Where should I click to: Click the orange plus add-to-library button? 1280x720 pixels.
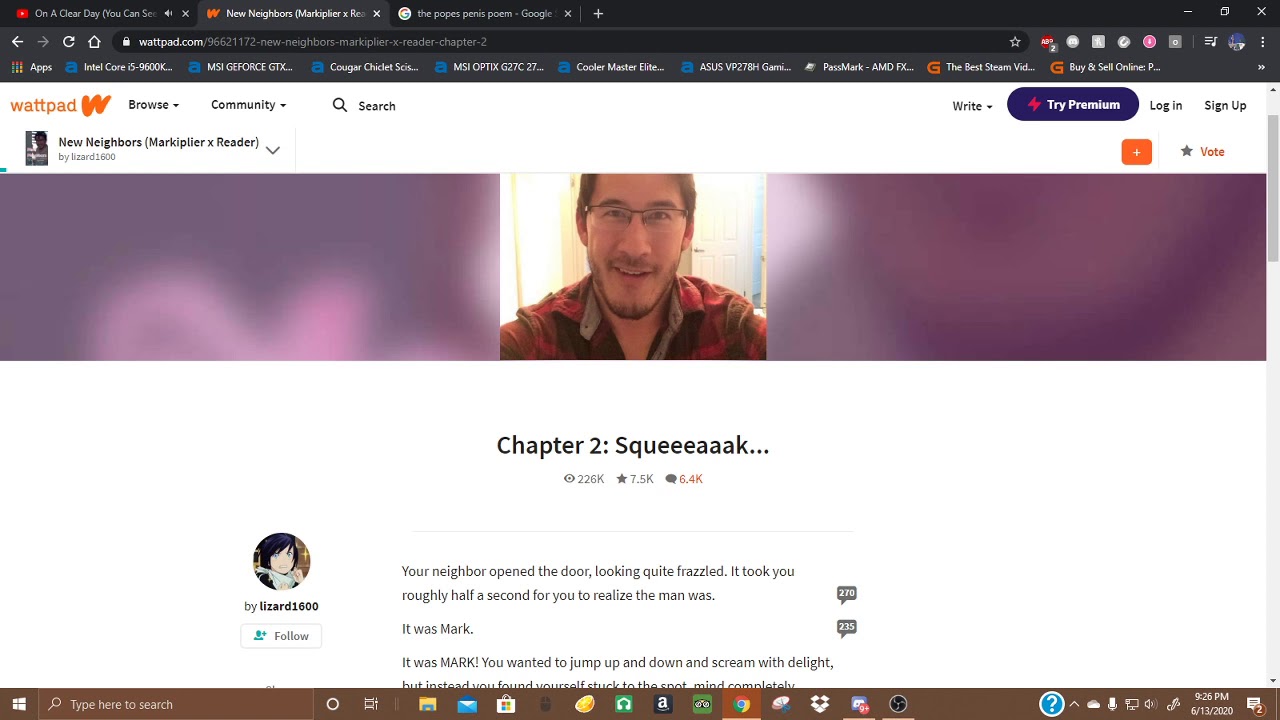[x=1136, y=152]
